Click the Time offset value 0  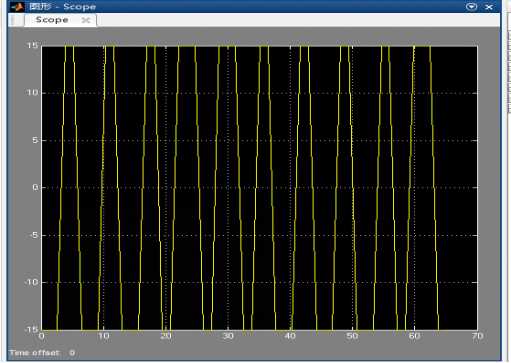pyautogui.click(x=72, y=352)
